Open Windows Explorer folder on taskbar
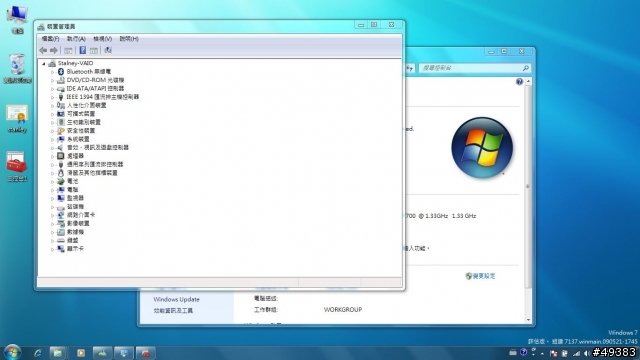The height and width of the screenshot is (360, 640). 58,353
